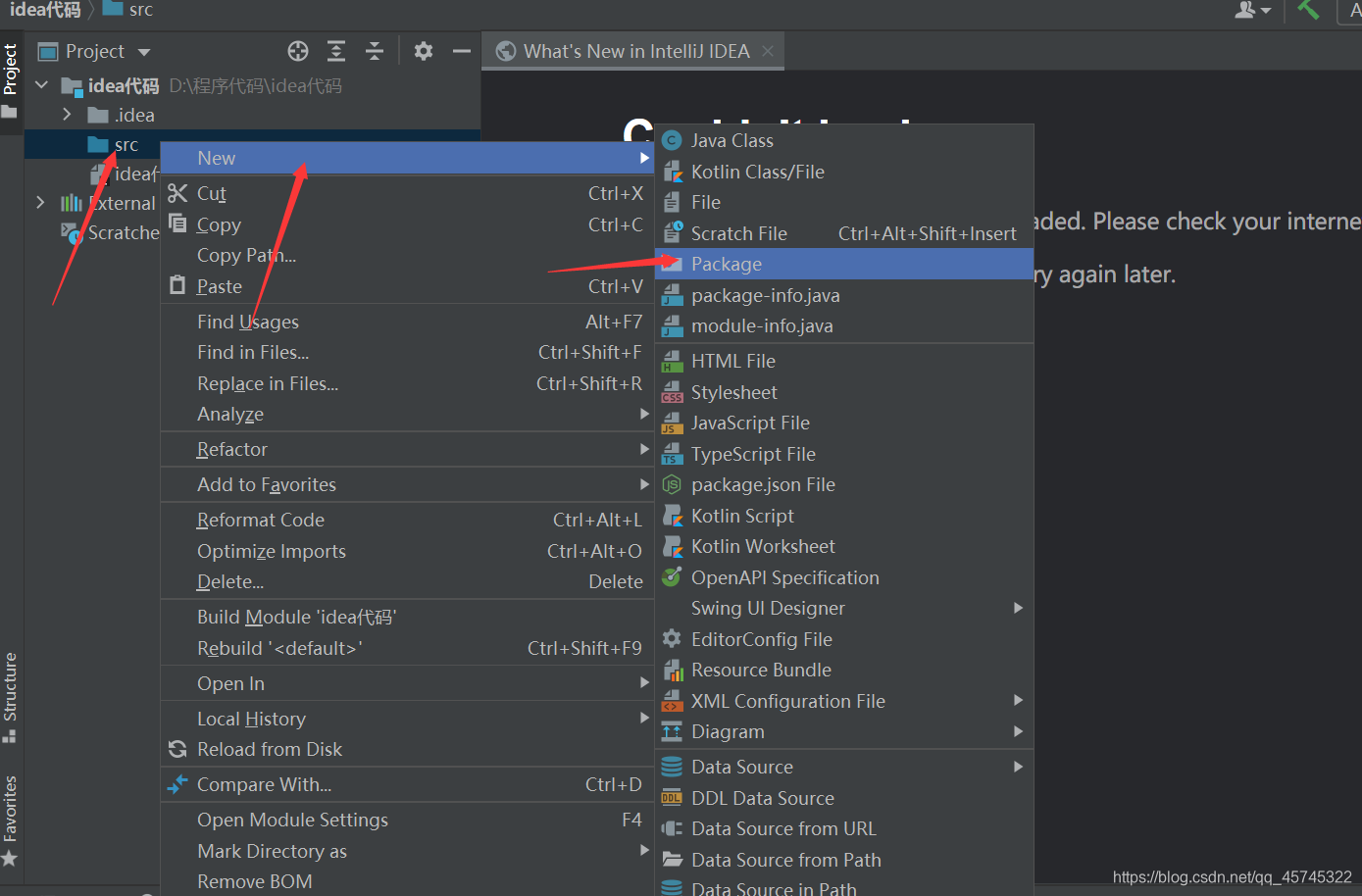
Task: Expand the Open In submenu
Action: (x=407, y=683)
